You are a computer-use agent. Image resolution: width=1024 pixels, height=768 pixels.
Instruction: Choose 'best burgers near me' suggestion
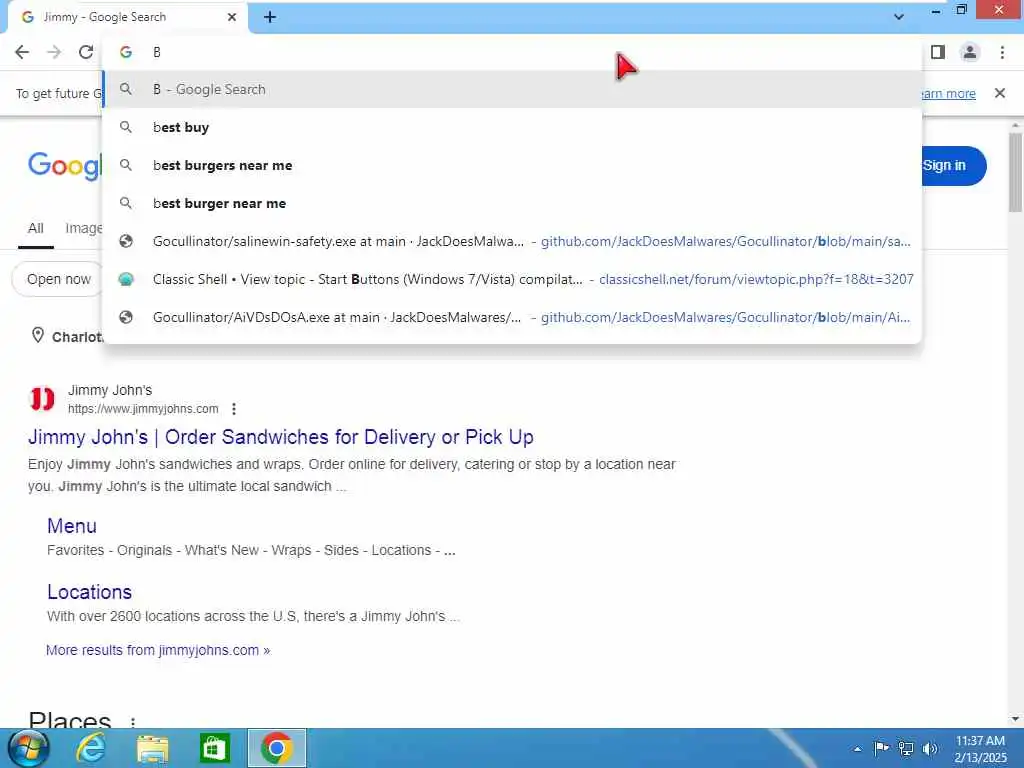coord(513,165)
